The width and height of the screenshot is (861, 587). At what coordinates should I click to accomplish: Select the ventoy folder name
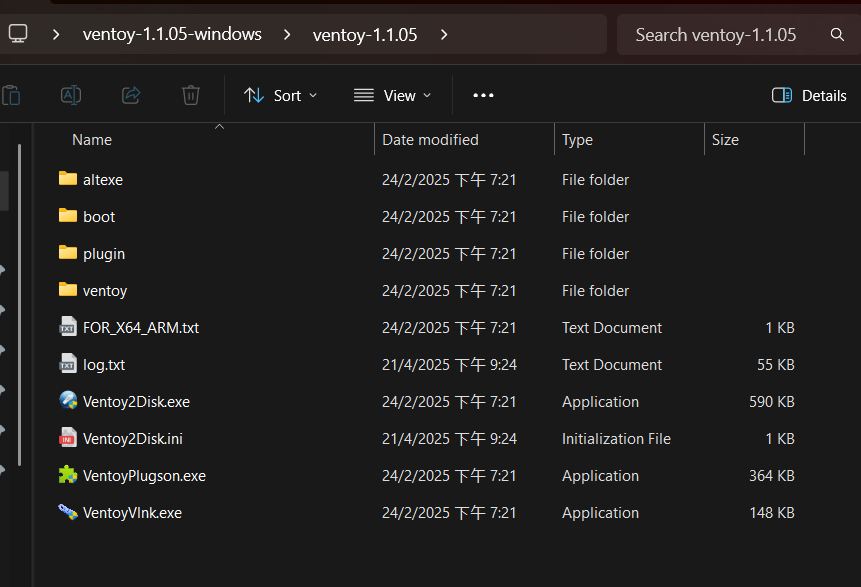point(105,291)
